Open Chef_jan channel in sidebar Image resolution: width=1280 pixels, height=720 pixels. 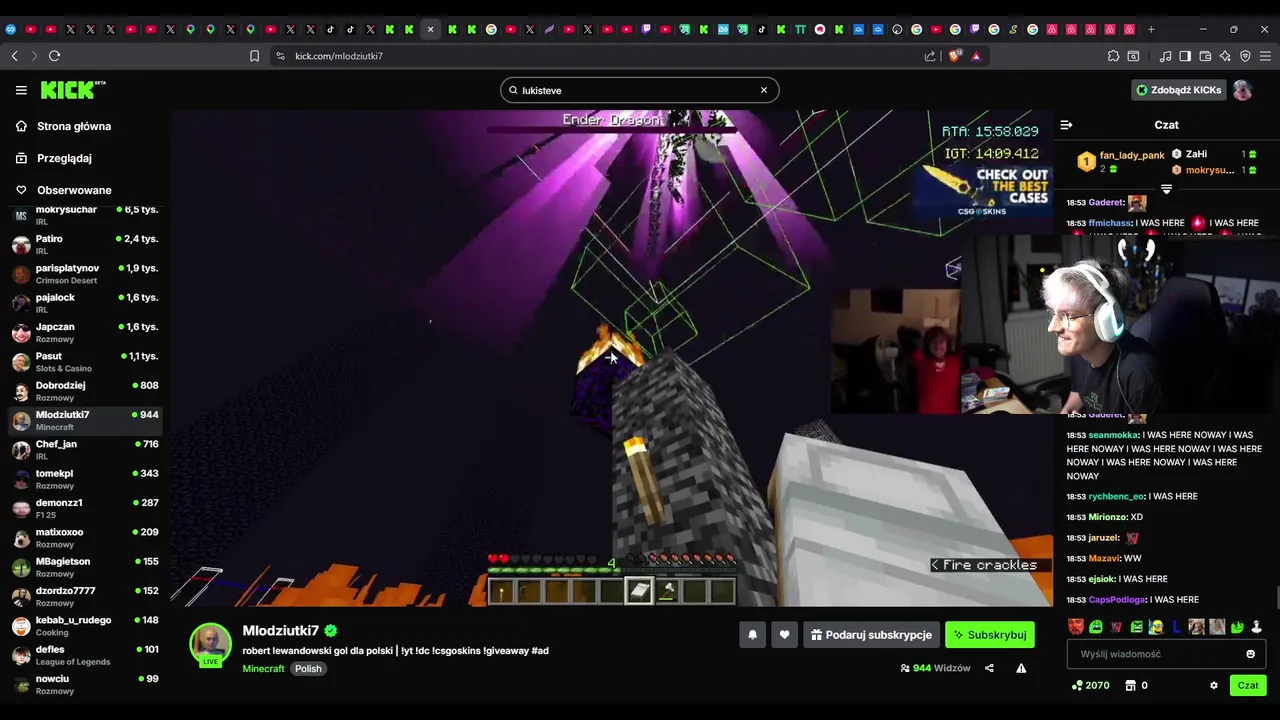click(x=85, y=450)
